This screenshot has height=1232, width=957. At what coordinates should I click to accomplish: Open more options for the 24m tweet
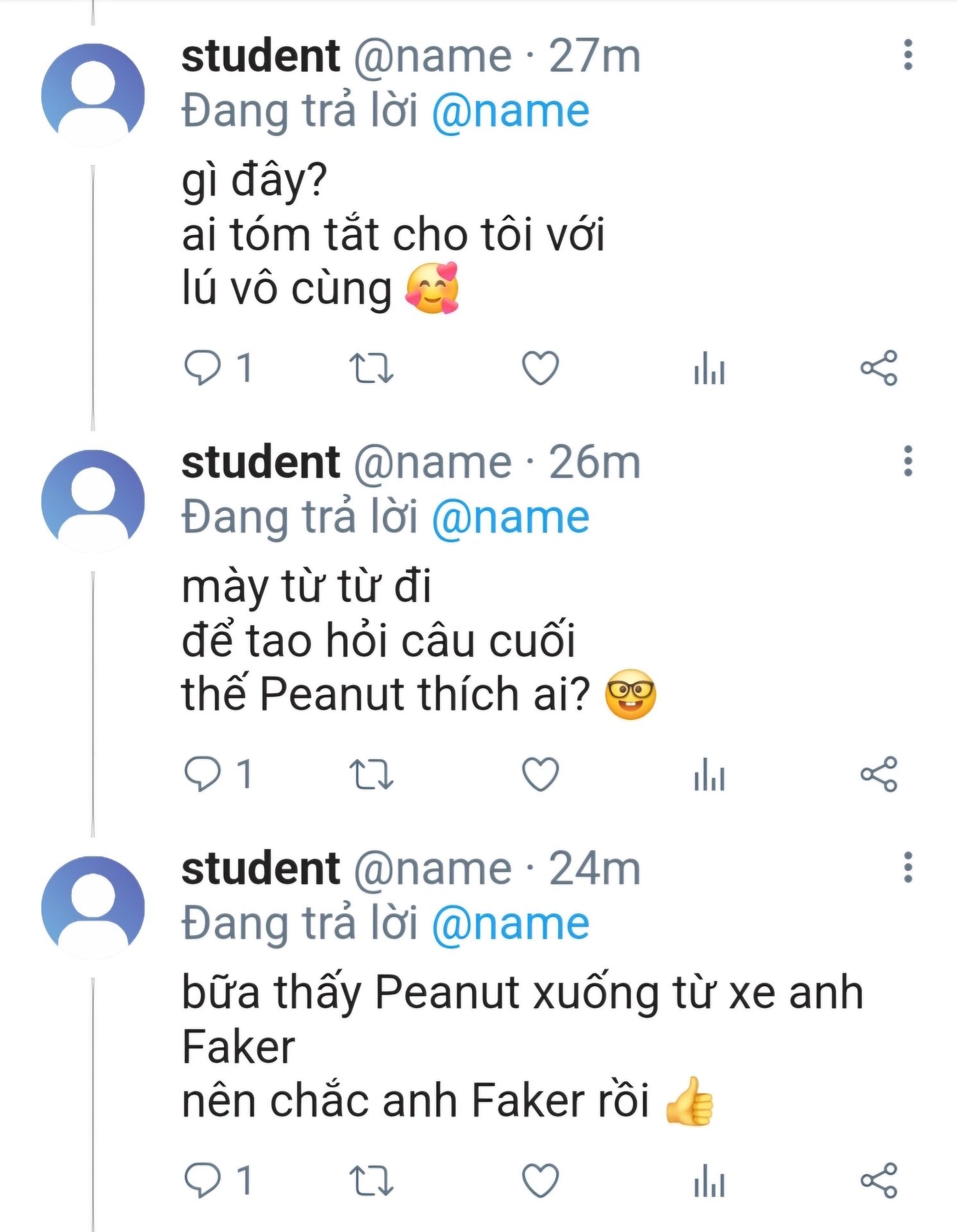[x=908, y=868]
